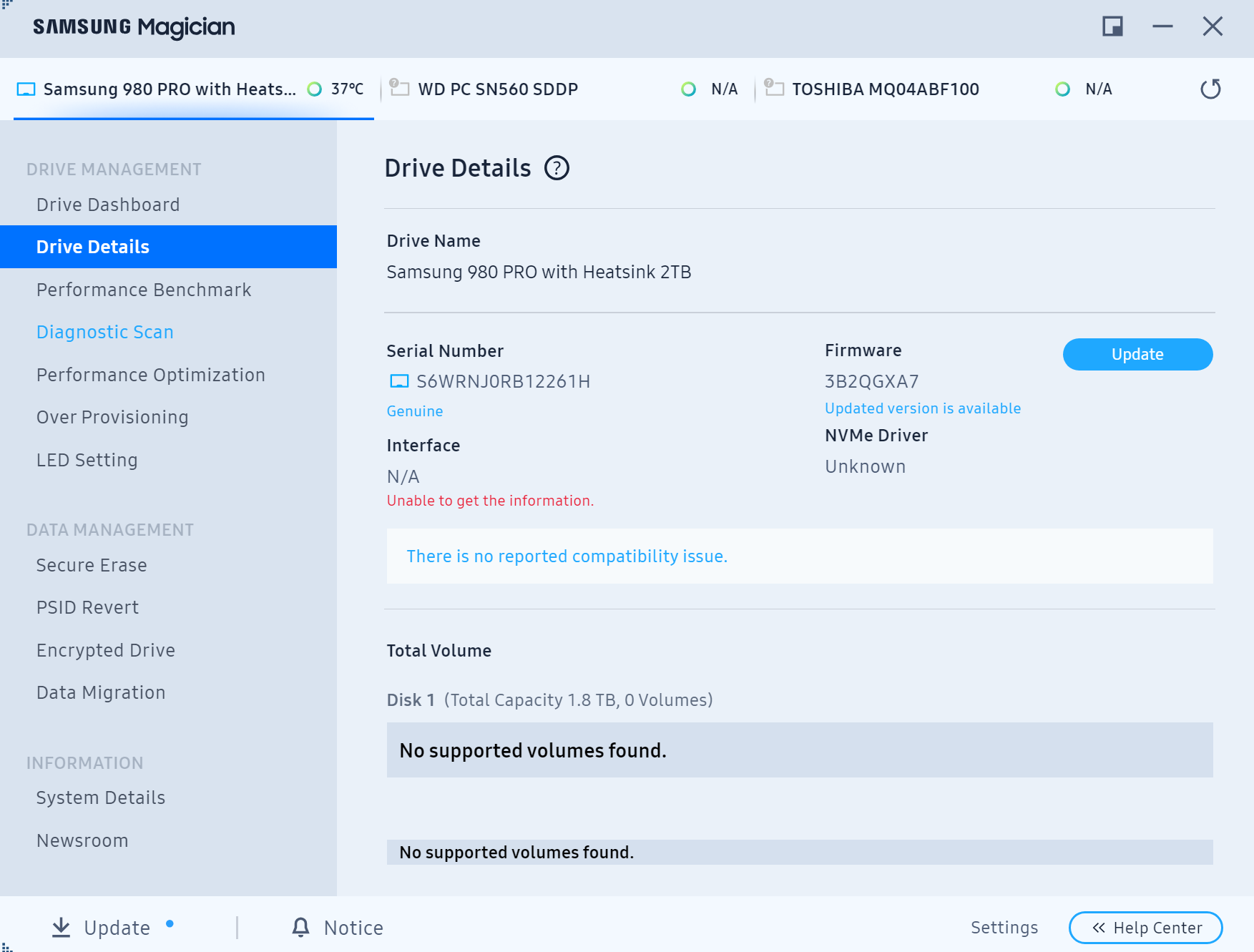This screenshot has height=952, width=1254.
Task: Open Performance Benchmark page
Action: coord(168,290)
